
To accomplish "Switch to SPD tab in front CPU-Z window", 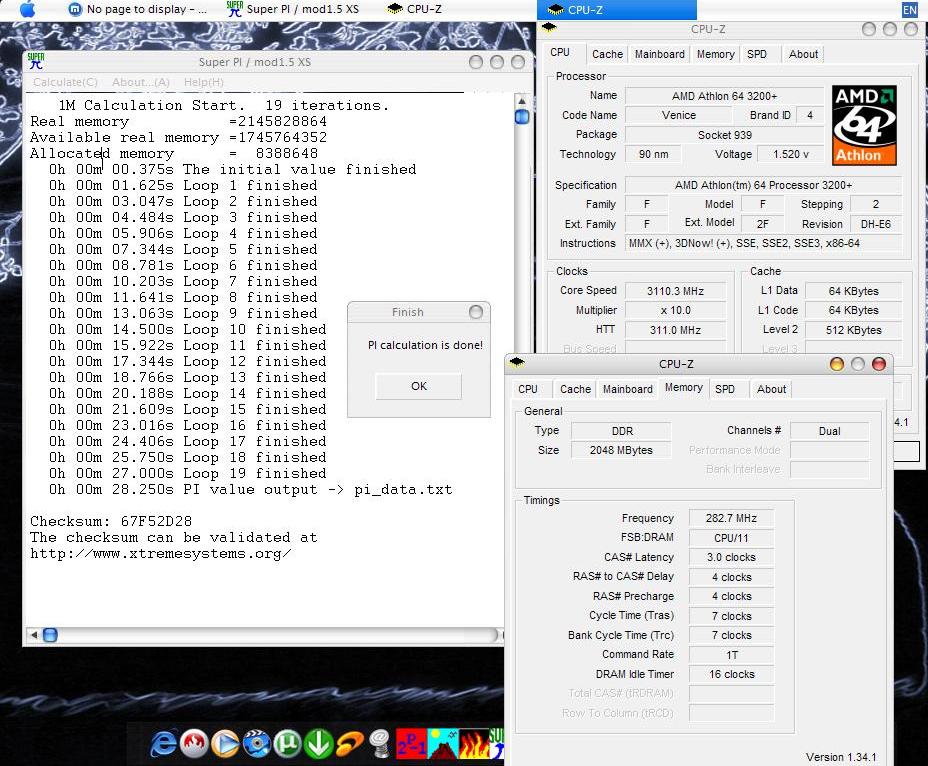I will [725, 389].
